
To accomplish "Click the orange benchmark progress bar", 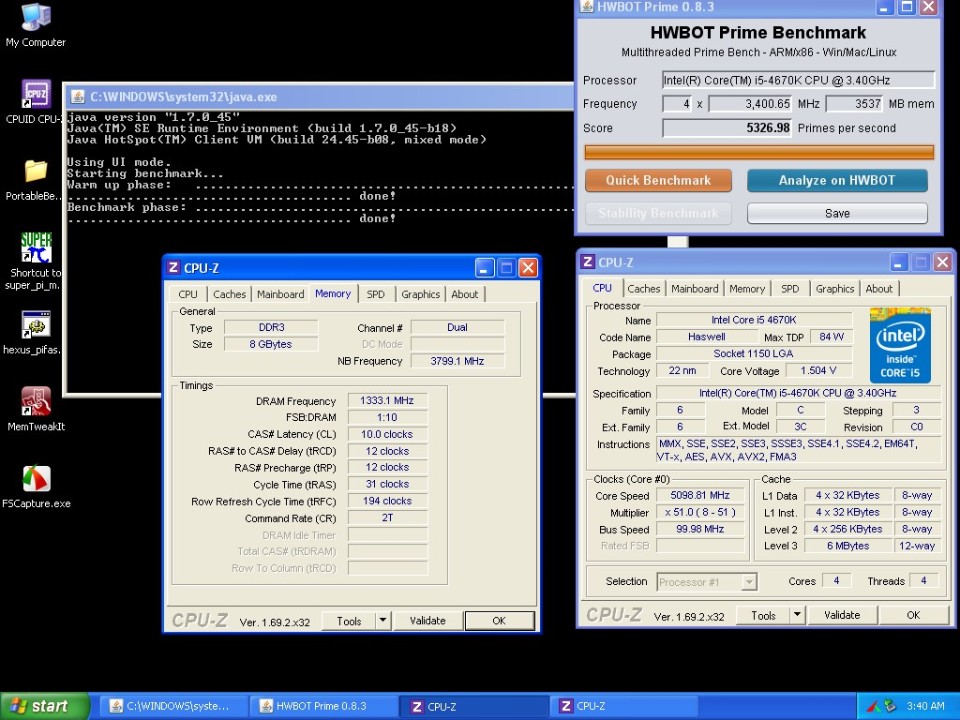I will (759, 152).
